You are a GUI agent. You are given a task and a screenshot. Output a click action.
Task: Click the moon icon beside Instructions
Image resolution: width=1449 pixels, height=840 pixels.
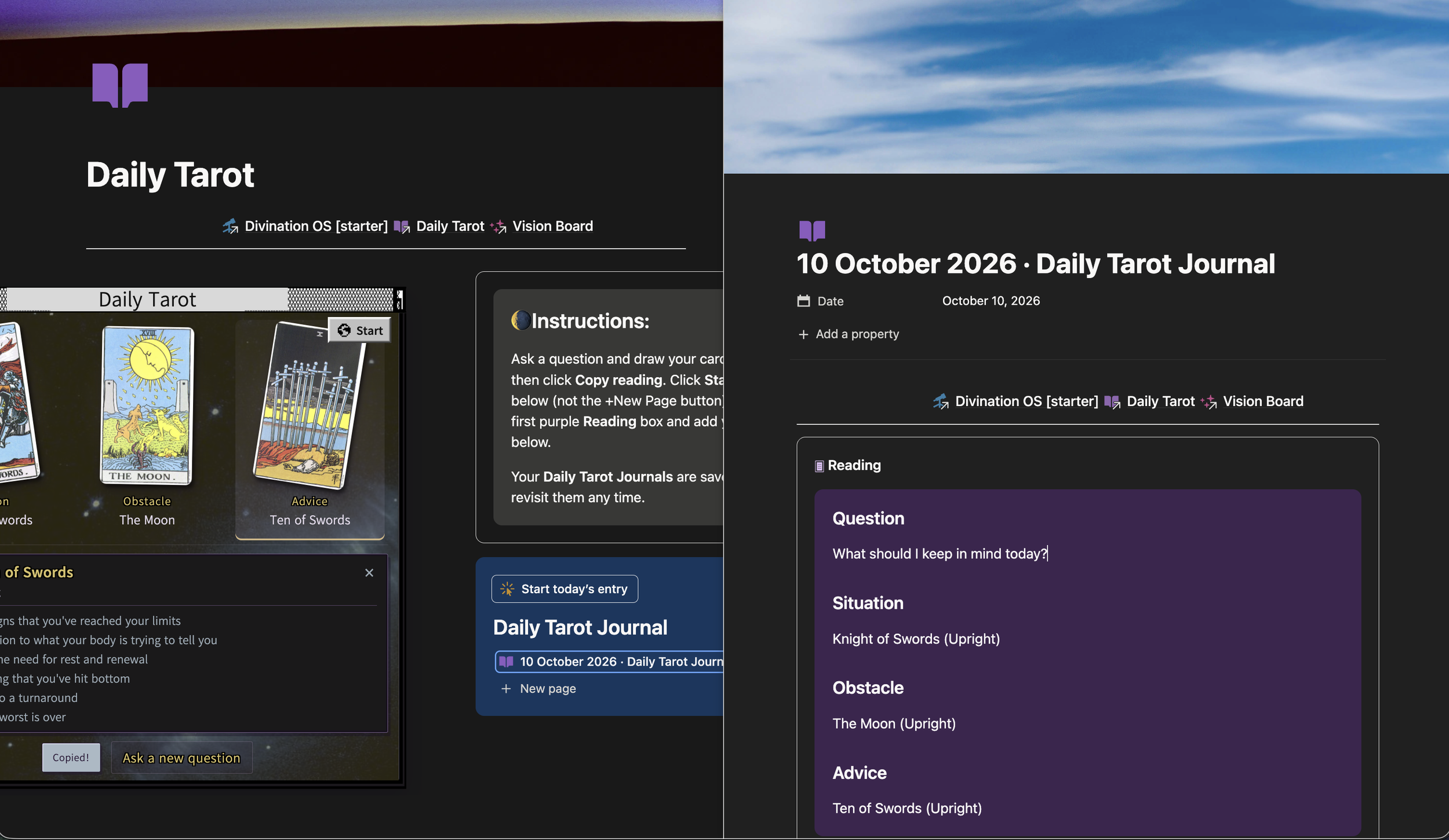(x=520, y=320)
